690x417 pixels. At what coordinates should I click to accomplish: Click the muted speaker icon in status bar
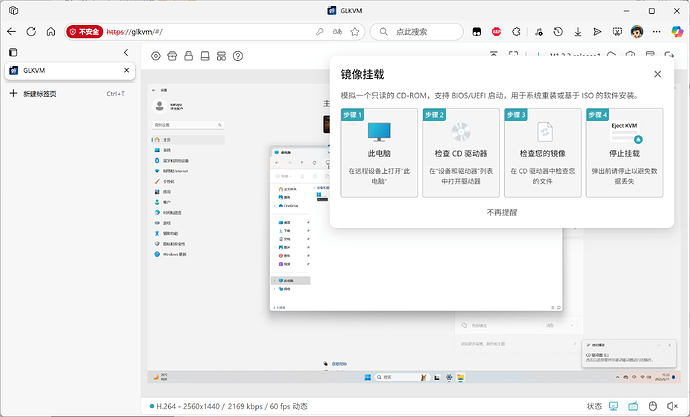[x=671, y=406]
